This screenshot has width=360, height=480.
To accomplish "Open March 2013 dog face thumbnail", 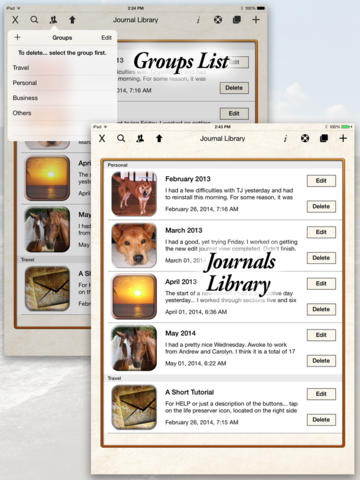I will tap(134, 245).
